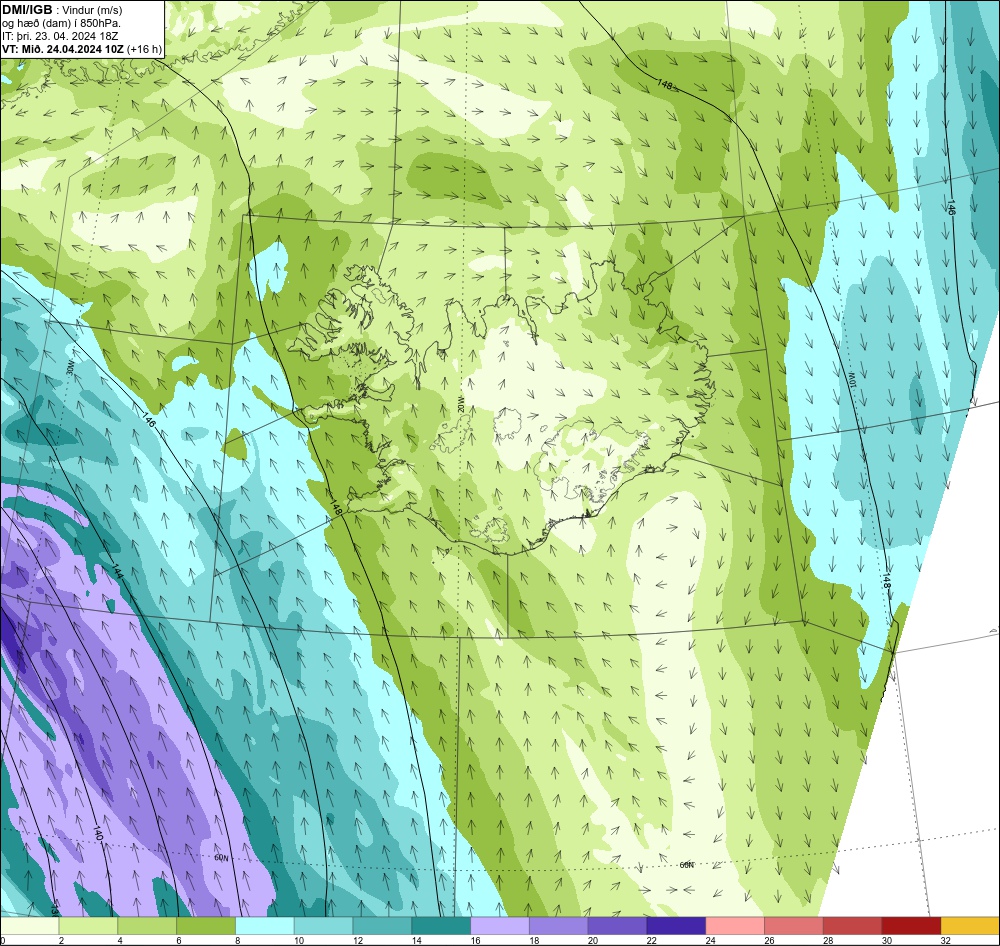Screen dimensions: 1000x946
Task: Click the 148 contour label north of Iceland
Action: (665, 84)
